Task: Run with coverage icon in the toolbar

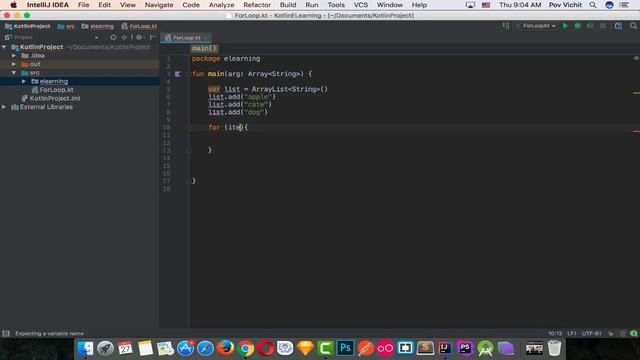Action: [590, 26]
